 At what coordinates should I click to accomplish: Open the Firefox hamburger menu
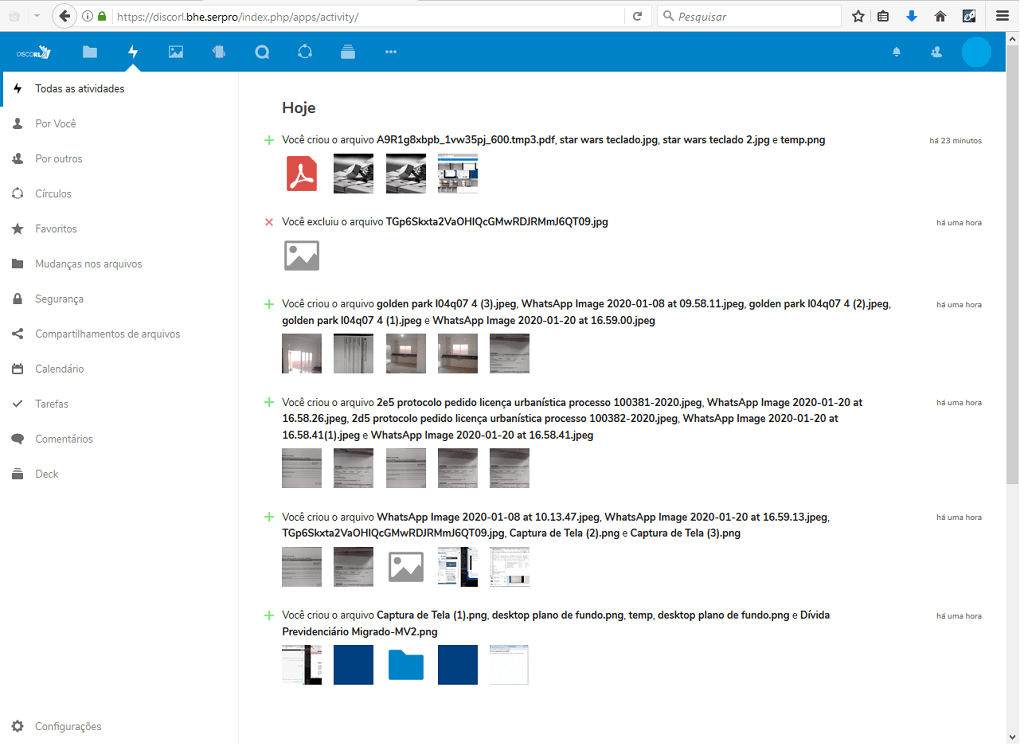pos(1002,16)
